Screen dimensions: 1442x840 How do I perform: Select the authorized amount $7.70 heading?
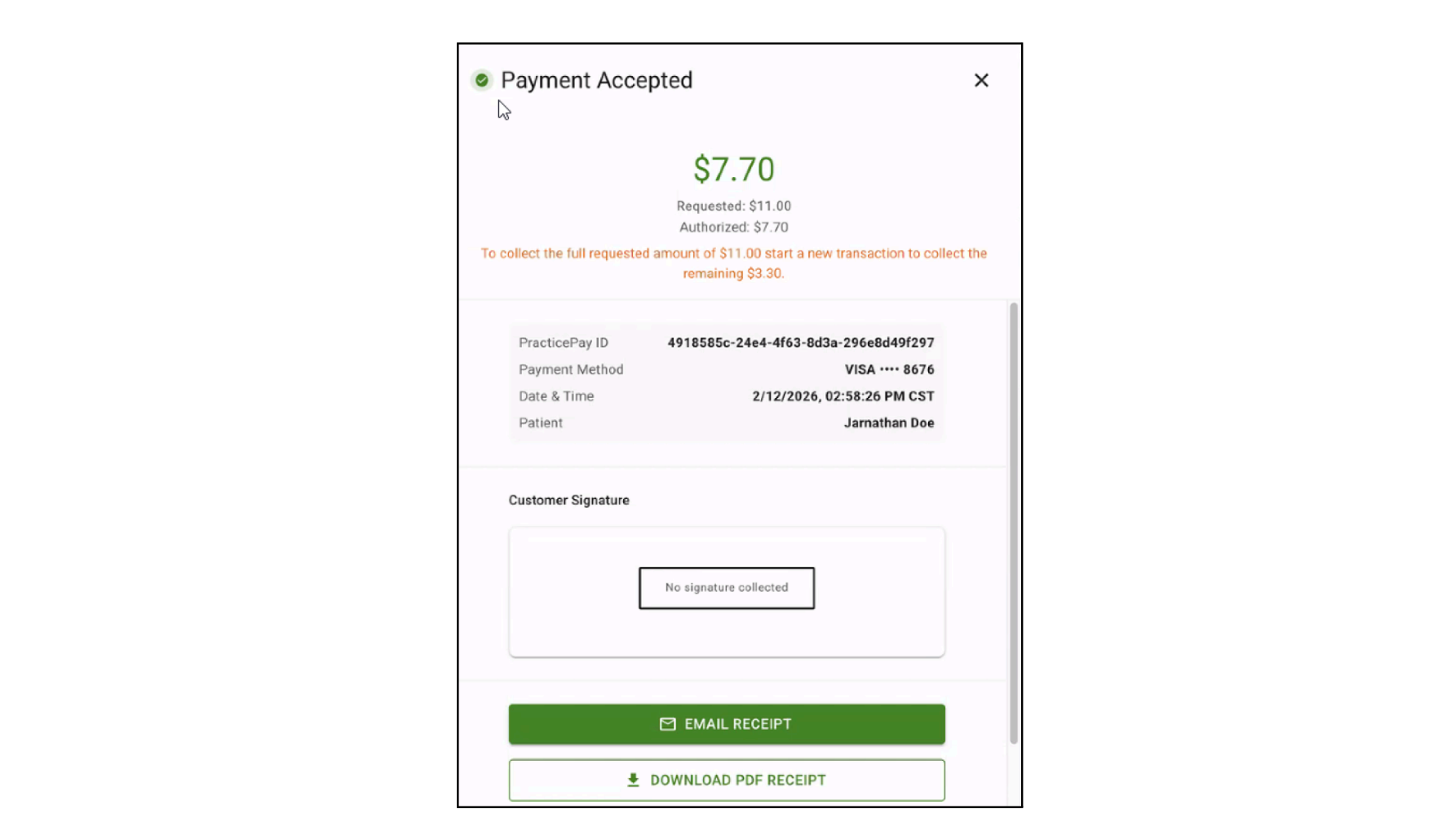click(x=733, y=169)
